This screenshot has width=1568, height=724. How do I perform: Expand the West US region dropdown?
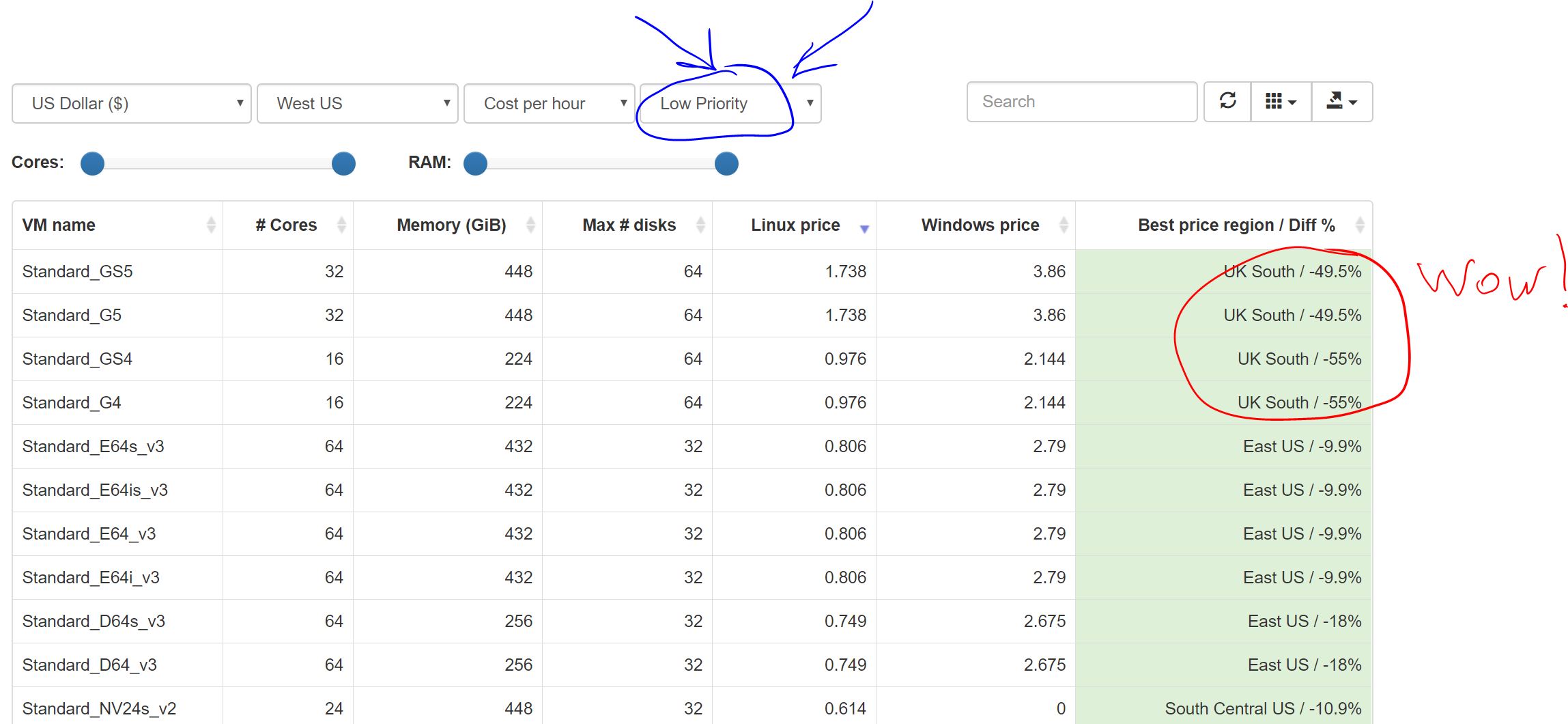[357, 104]
